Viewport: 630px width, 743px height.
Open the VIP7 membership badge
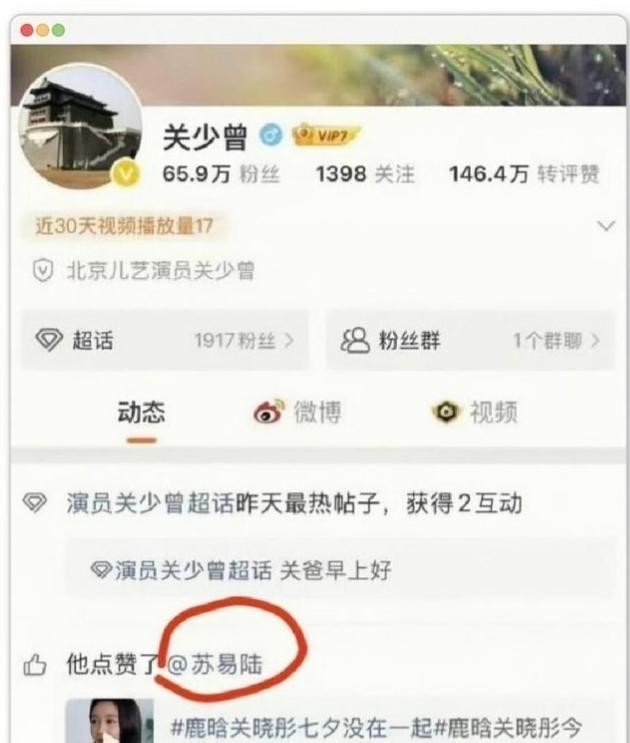tap(325, 135)
